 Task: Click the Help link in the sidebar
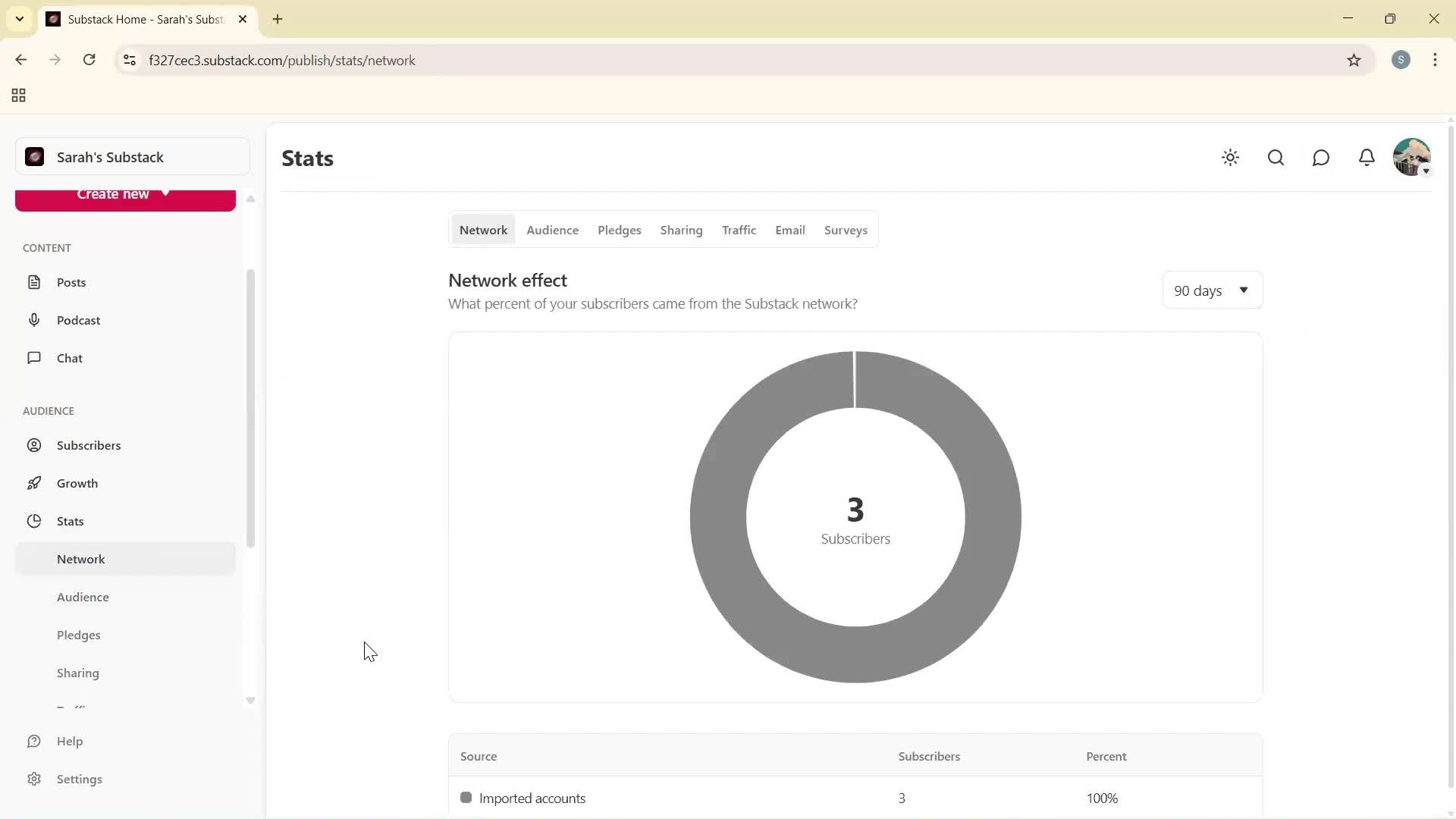click(69, 741)
